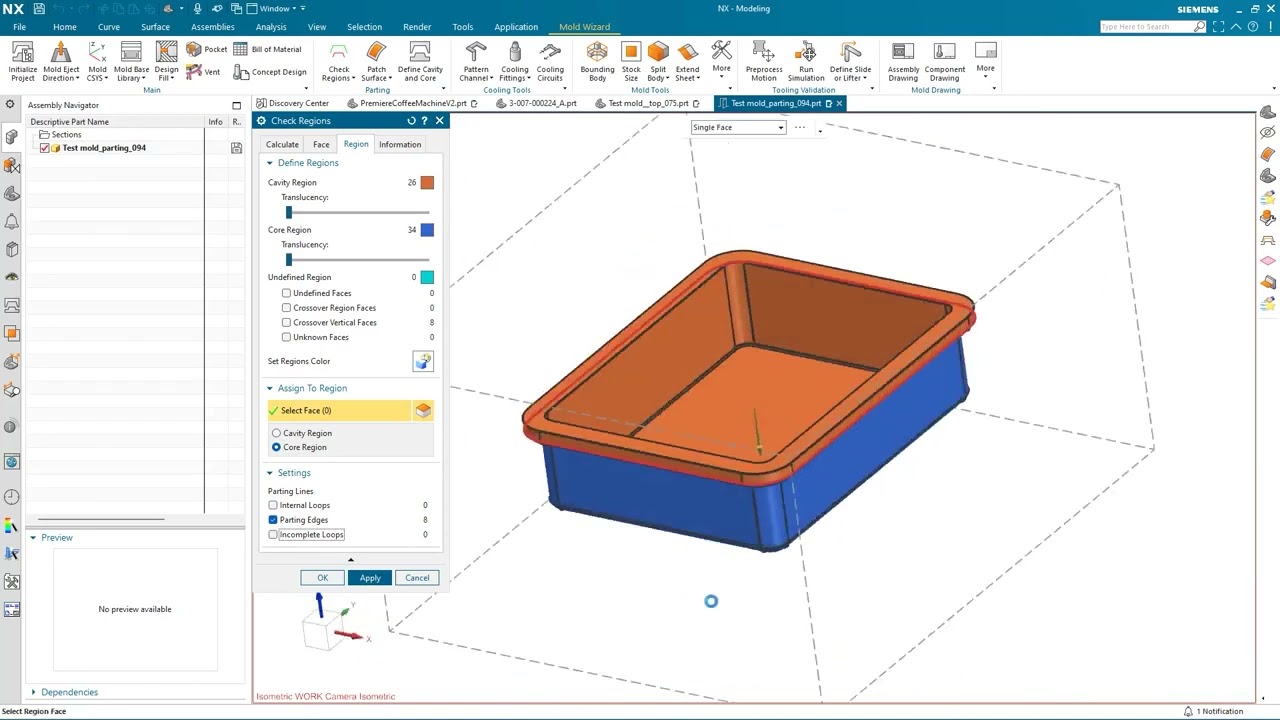Select the Core Region radio button

(x=277, y=447)
